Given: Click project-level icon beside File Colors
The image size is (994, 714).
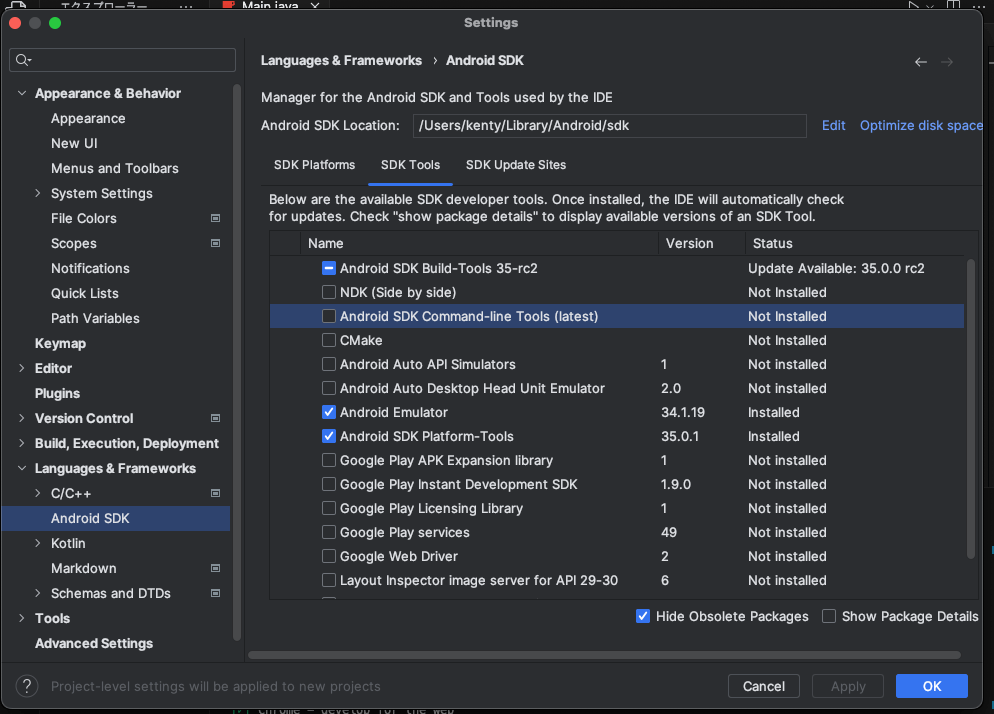Looking at the screenshot, I should [x=216, y=218].
